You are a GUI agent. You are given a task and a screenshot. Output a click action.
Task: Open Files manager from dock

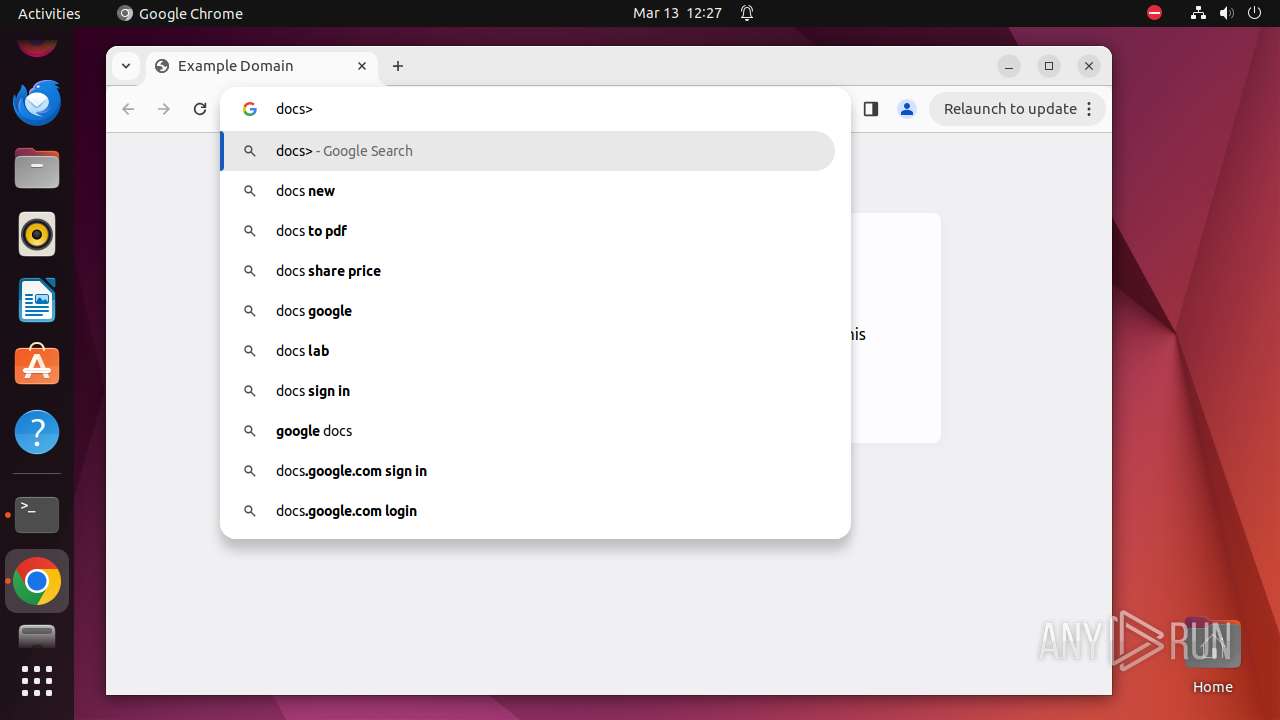37,168
